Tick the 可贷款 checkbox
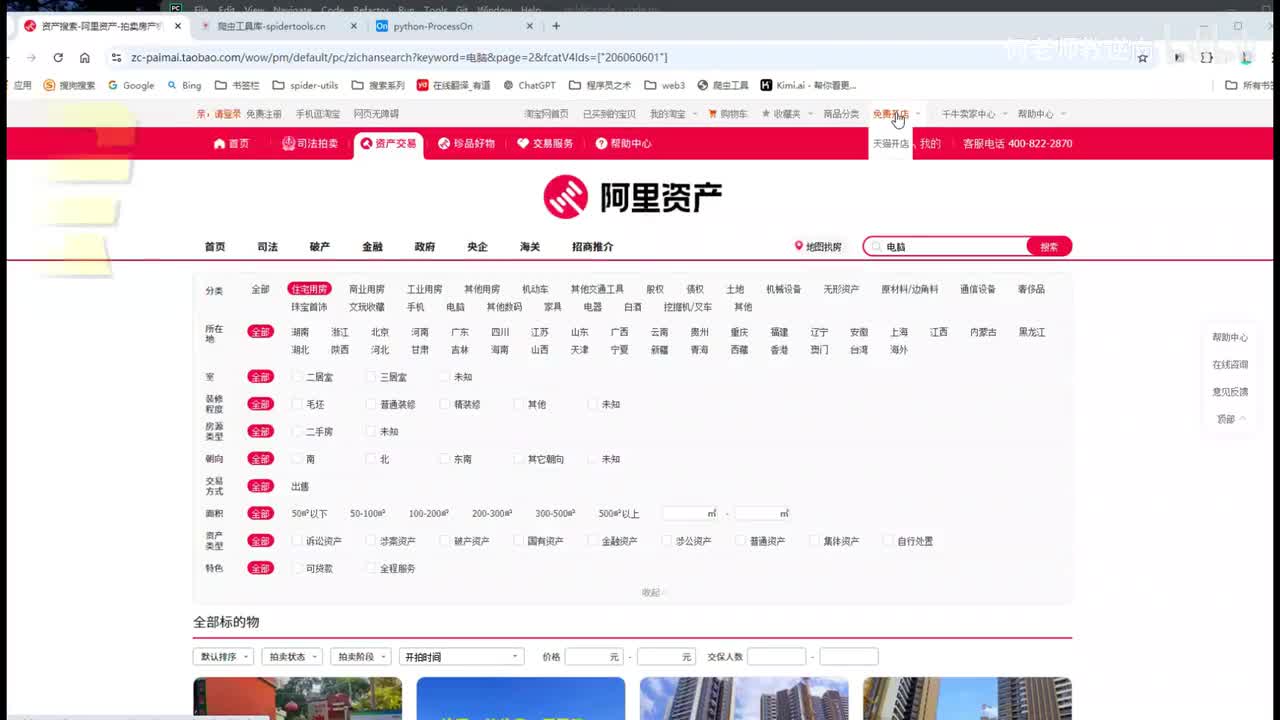The image size is (1280, 720). [x=297, y=568]
